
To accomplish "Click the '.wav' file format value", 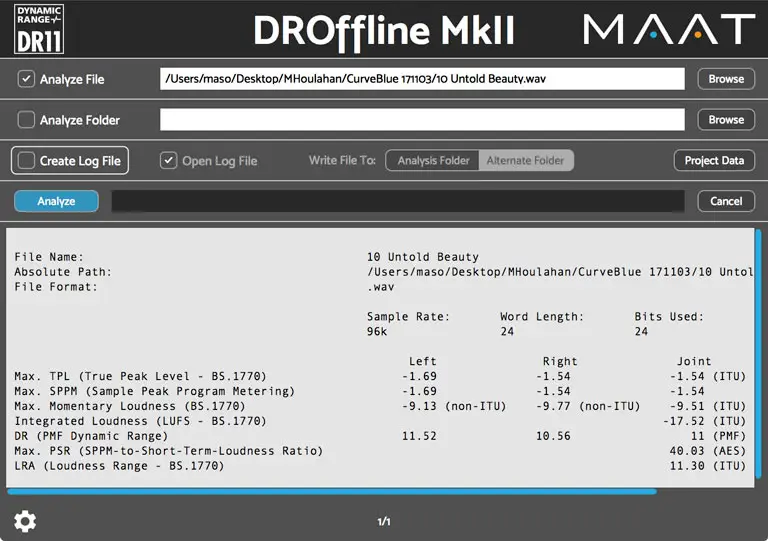I will [381, 287].
